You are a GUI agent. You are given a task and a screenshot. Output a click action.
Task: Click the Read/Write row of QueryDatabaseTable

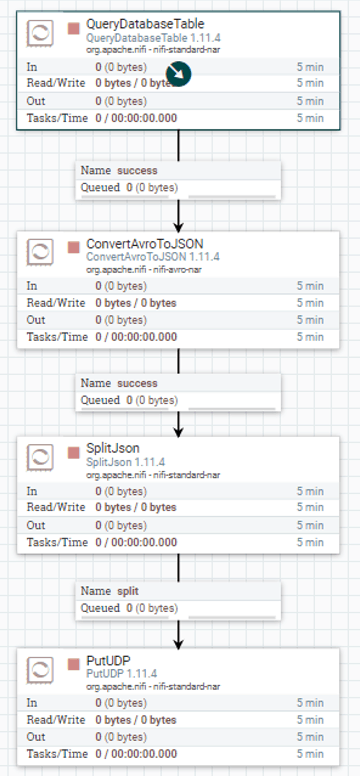(x=178, y=83)
